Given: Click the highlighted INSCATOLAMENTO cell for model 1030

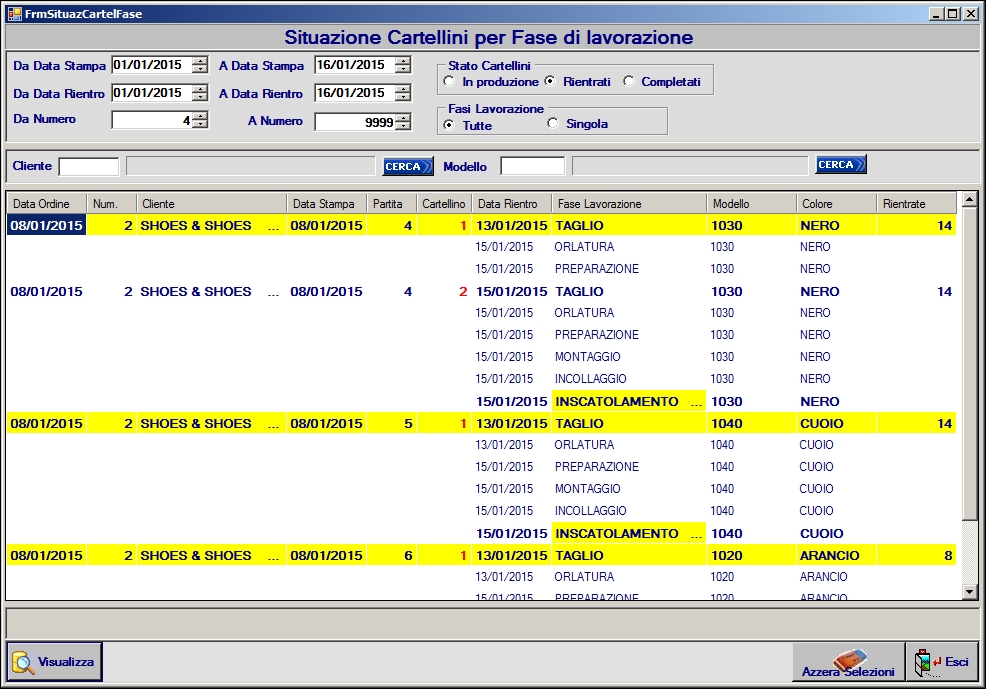Looking at the screenshot, I should point(629,402).
